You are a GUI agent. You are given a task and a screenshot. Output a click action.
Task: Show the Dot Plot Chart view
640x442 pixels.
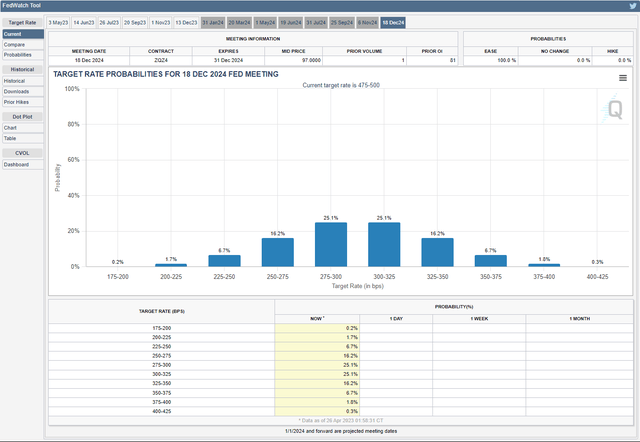click(x=11, y=128)
